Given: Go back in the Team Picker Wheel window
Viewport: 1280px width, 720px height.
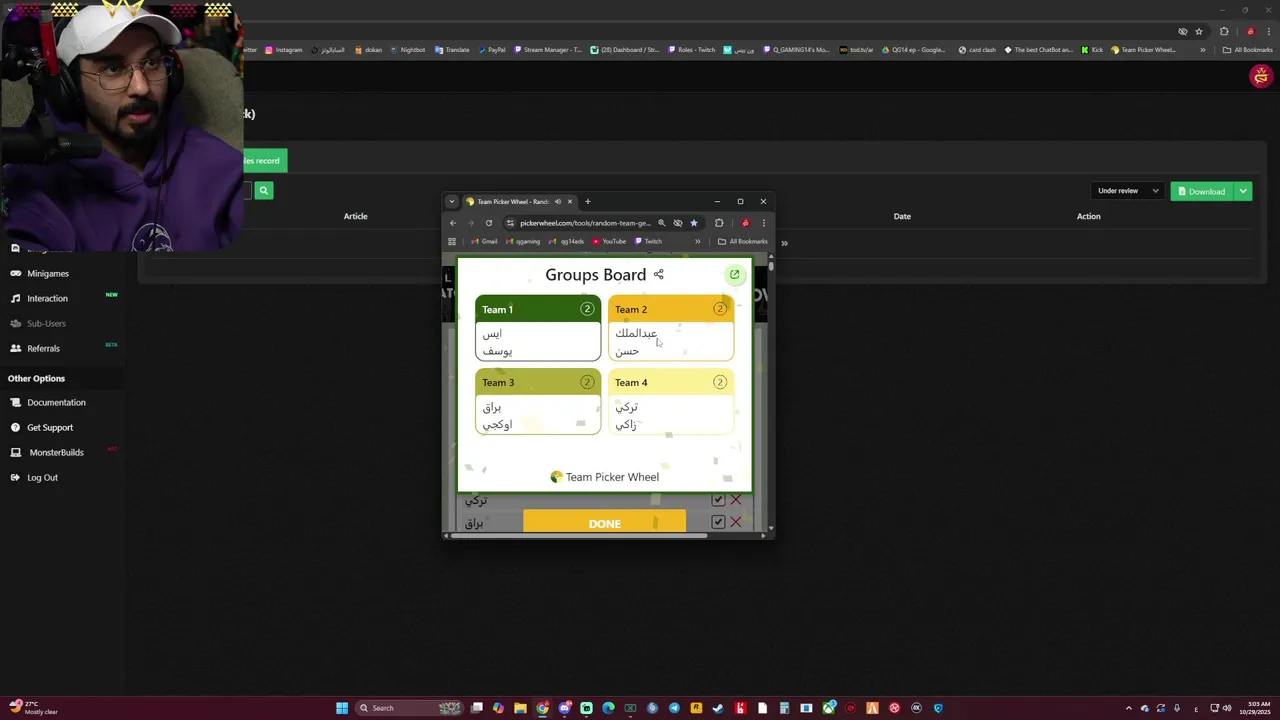Looking at the screenshot, I should (453, 223).
